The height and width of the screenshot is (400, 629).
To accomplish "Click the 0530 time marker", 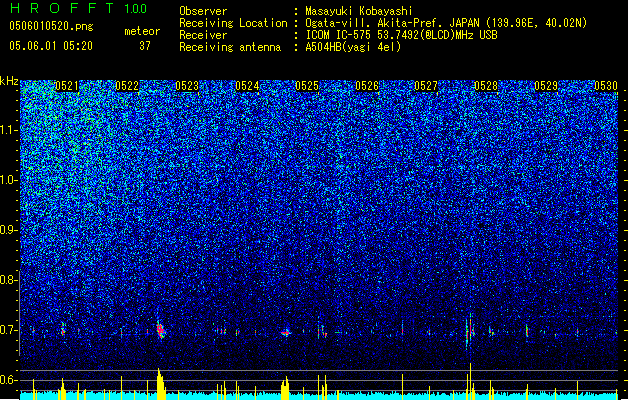I will click(606, 86).
